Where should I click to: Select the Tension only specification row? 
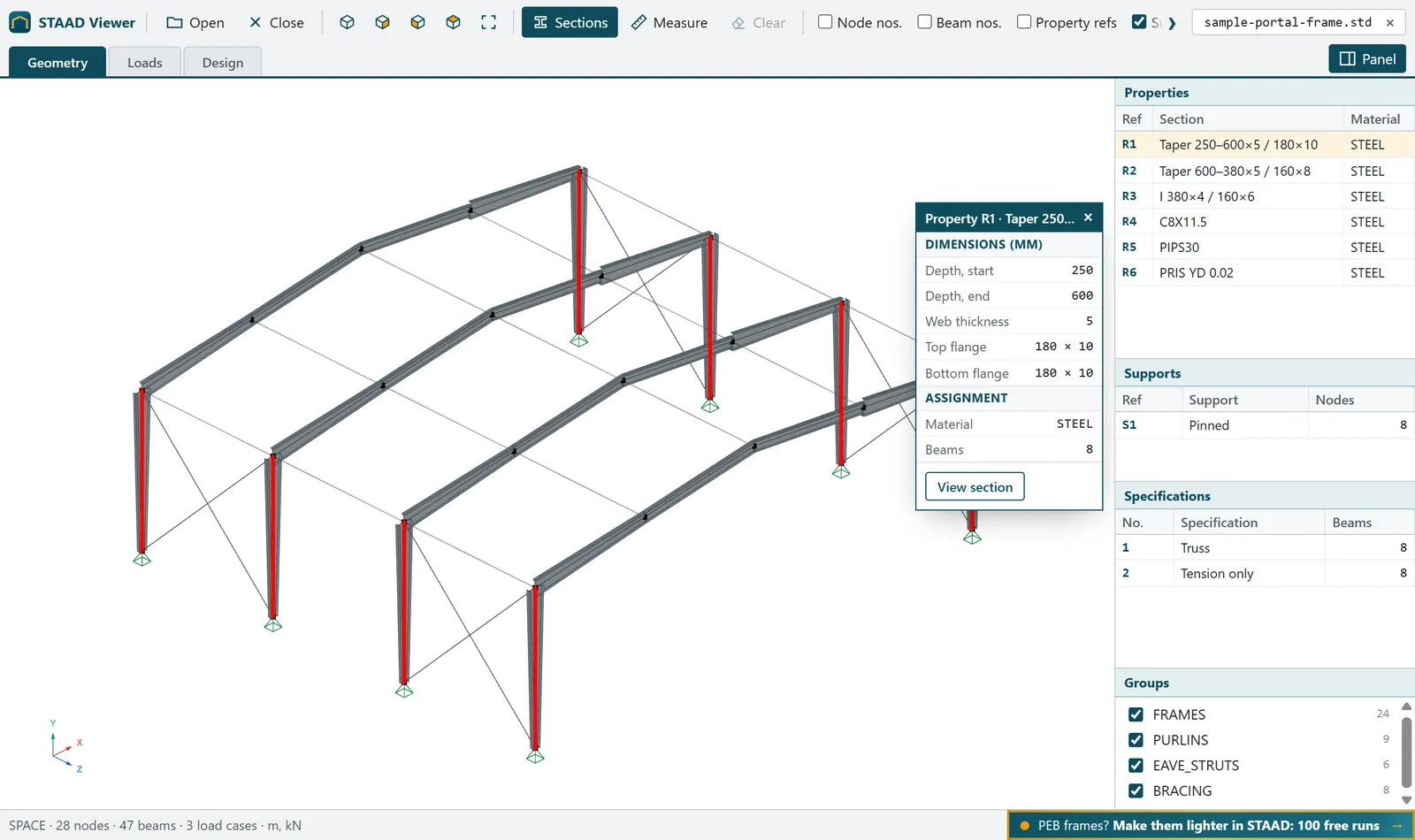[1265, 573]
